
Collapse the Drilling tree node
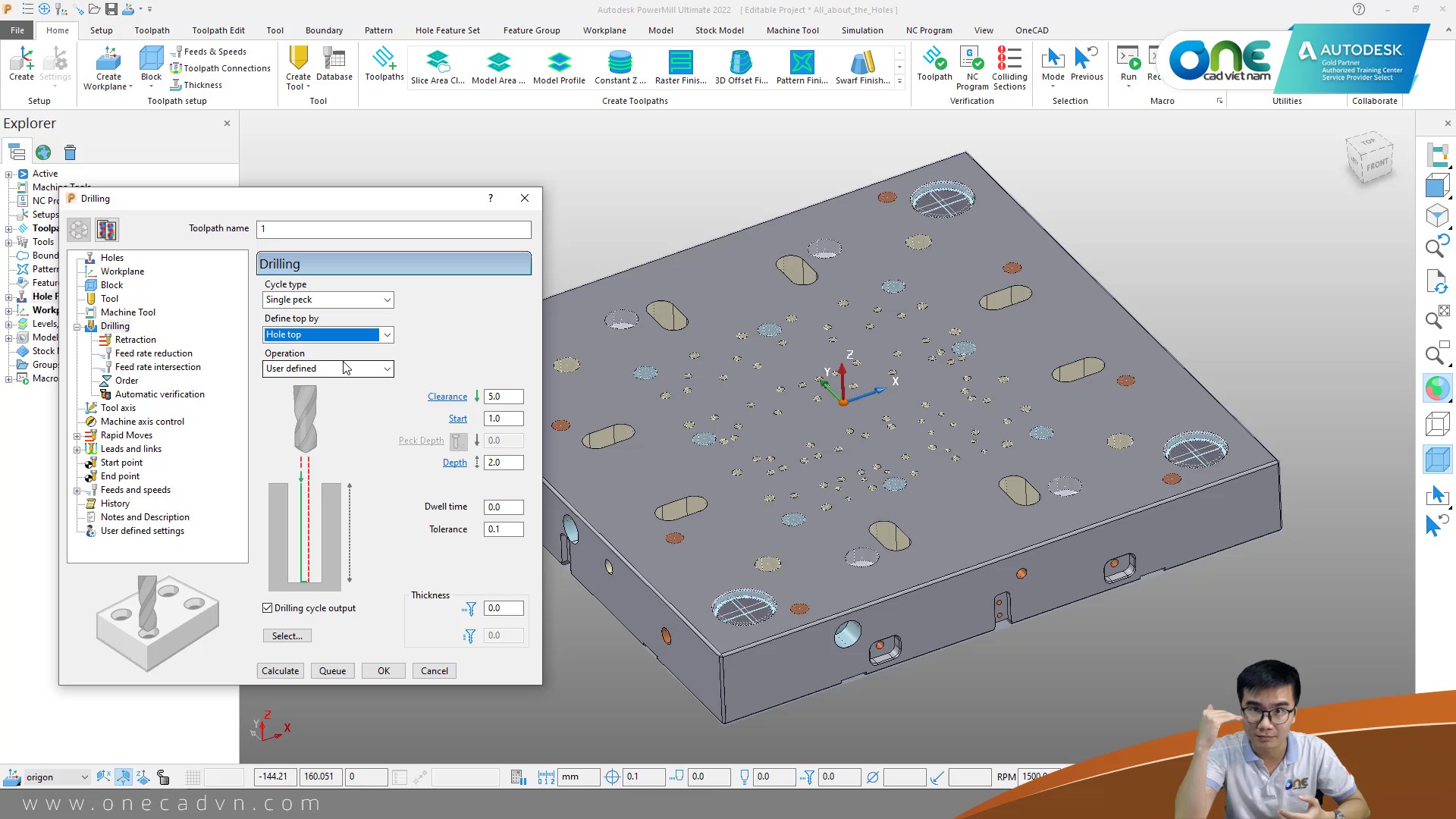tap(77, 327)
